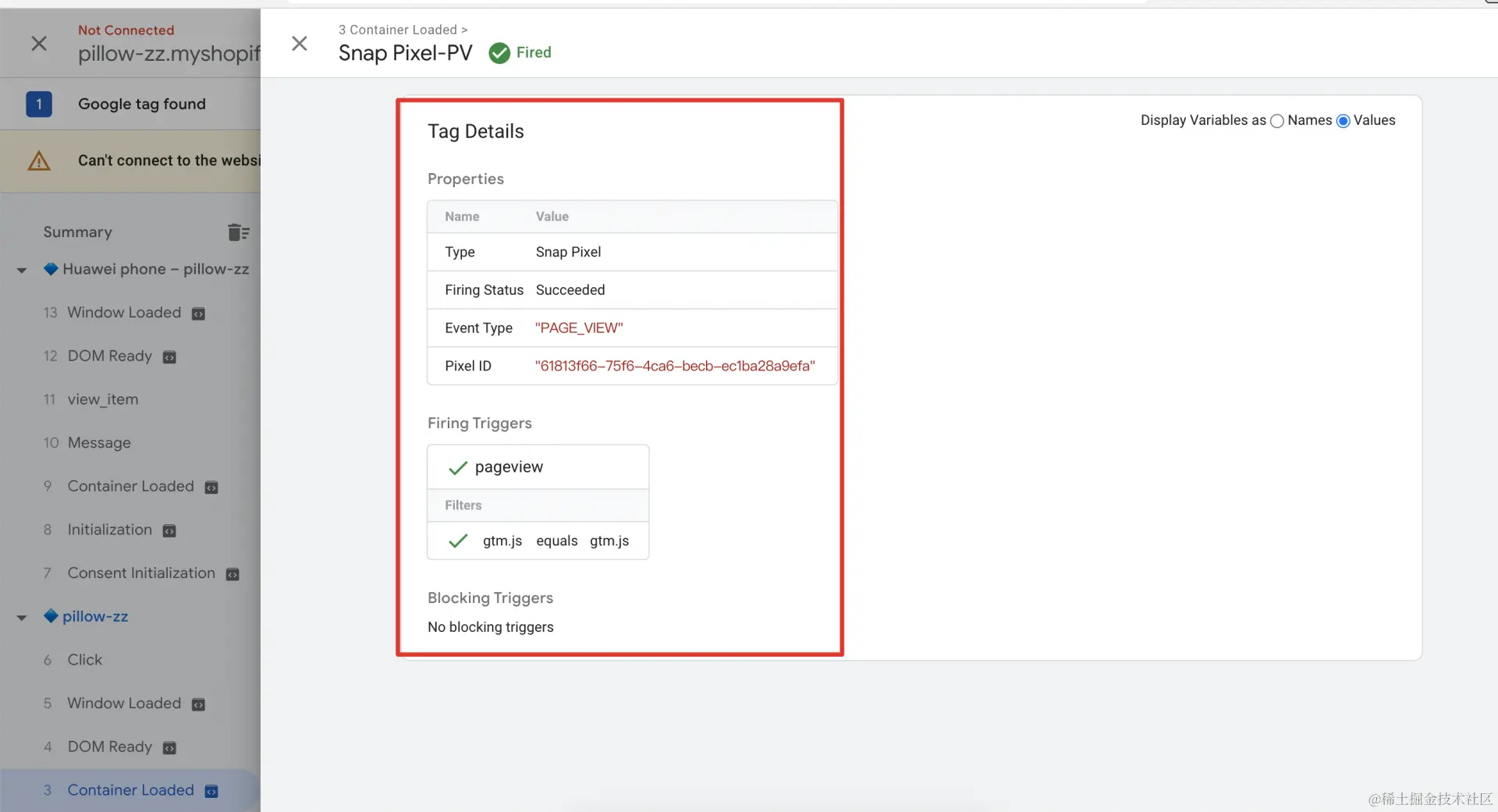Image resolution: width=1498 pixels, height=812 pixels.
Task: Click the checkmark icon next to pageview trigger
Action: 458,467
